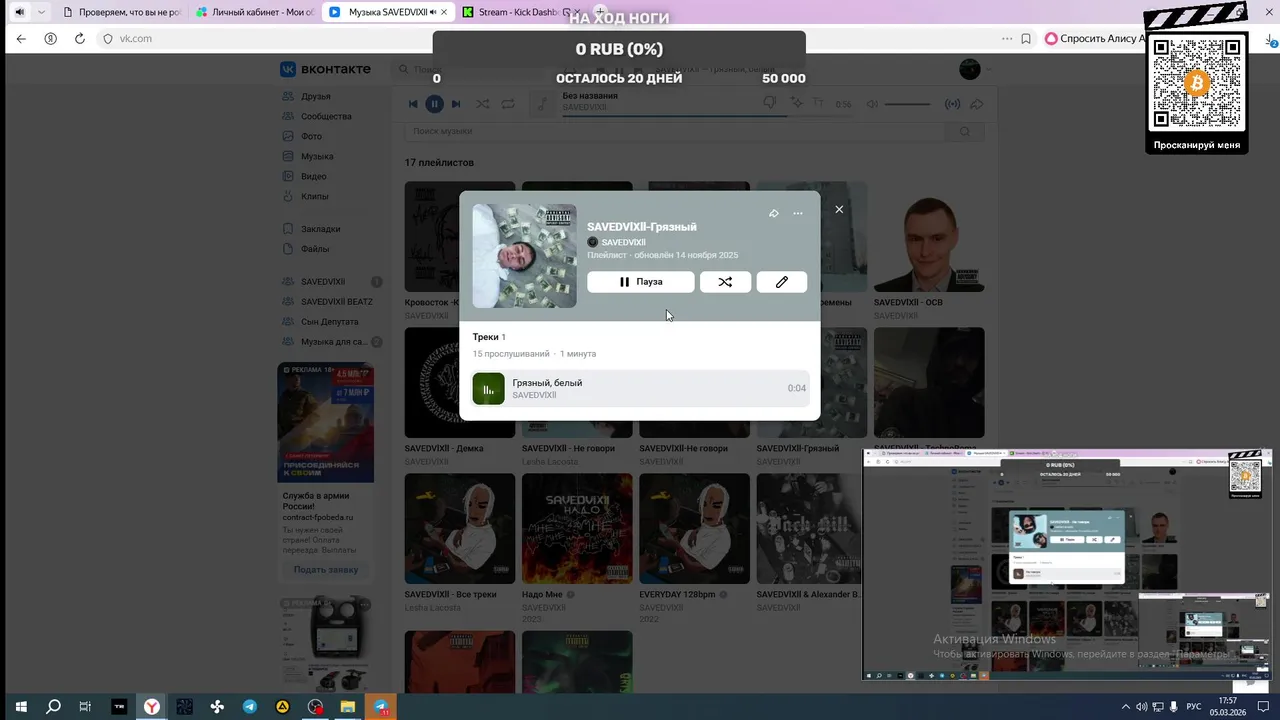Toggle broadcast music to status icon
Image resolution: width=1280 pixels, height=720 pixels.
point(952,104)
